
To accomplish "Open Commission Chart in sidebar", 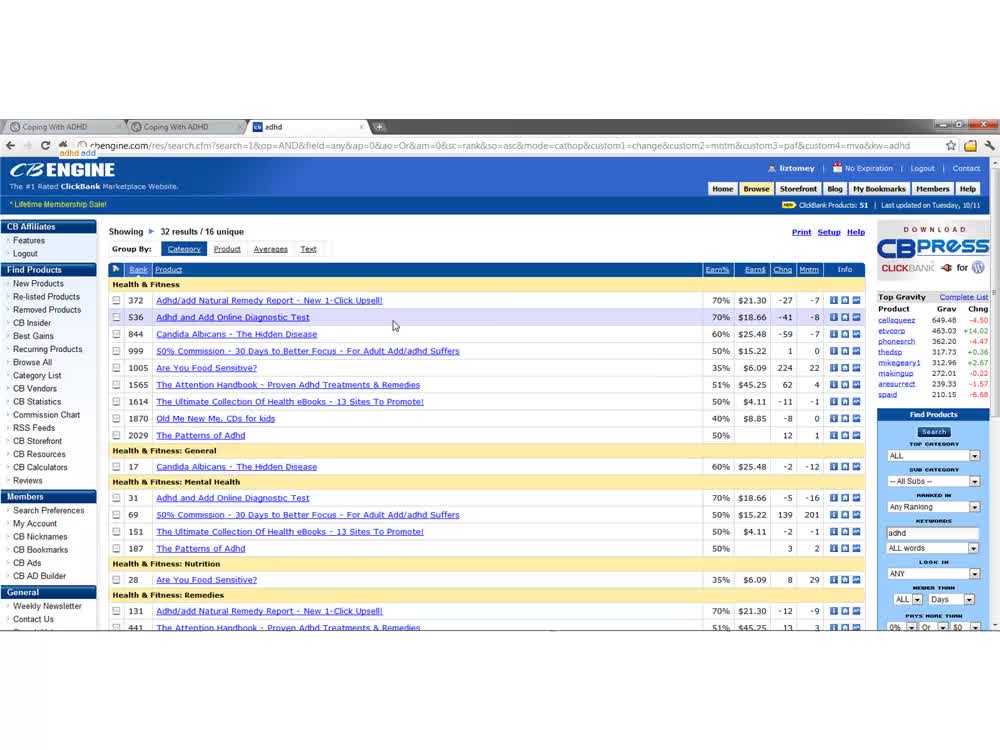I will [x=47, y=415].
